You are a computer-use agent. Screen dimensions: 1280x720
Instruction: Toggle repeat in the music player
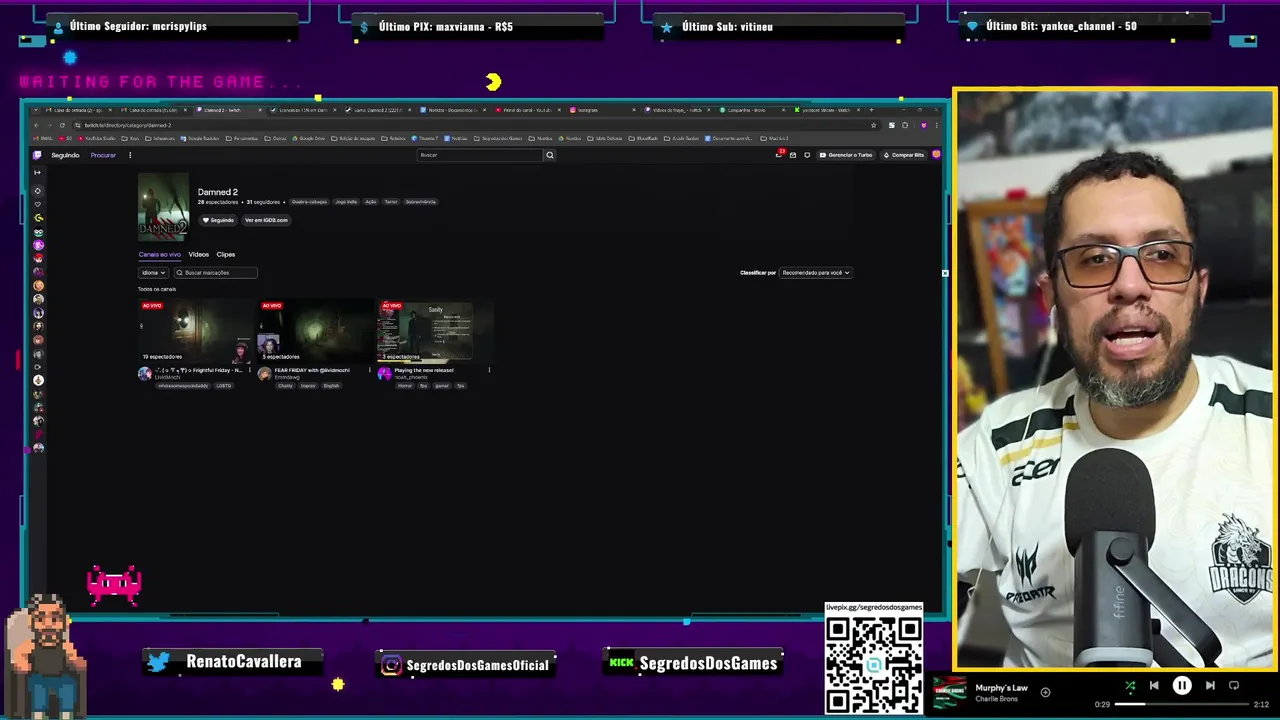pyautogui.click(x=1234, y=686)
